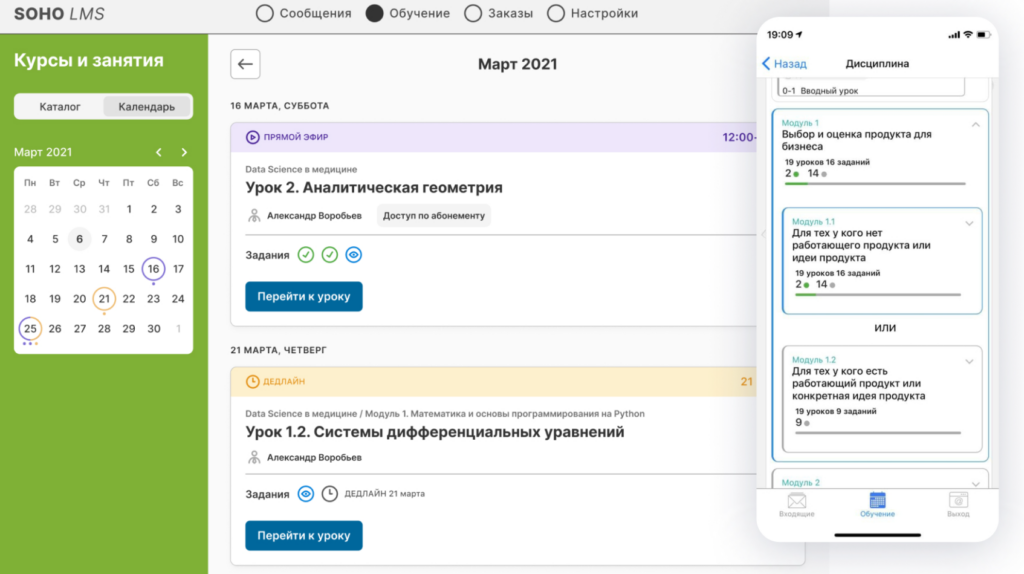Open Входящие mail icon in phone tab bar
Screen dimensions: 1024x574
point(797,501)
